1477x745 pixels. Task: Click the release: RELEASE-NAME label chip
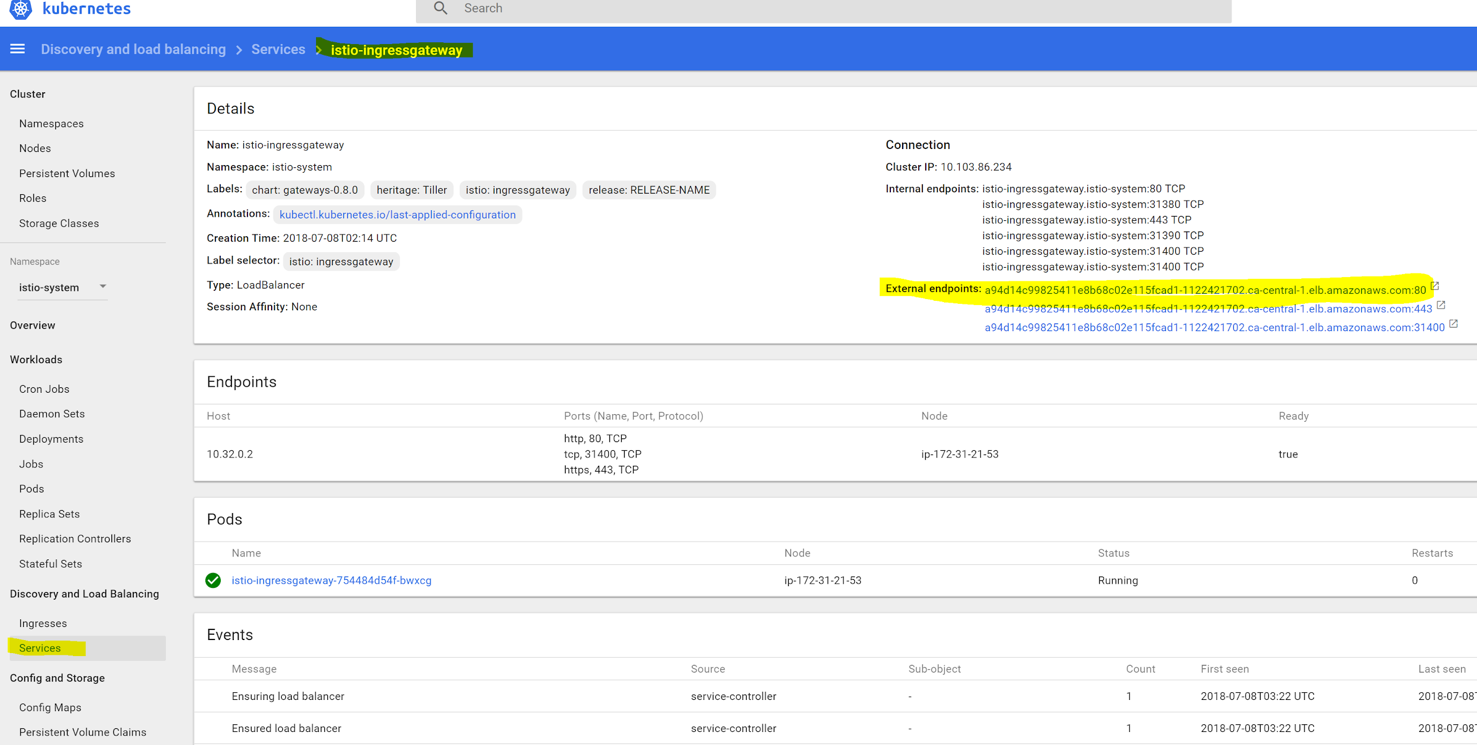pos(649,190)
